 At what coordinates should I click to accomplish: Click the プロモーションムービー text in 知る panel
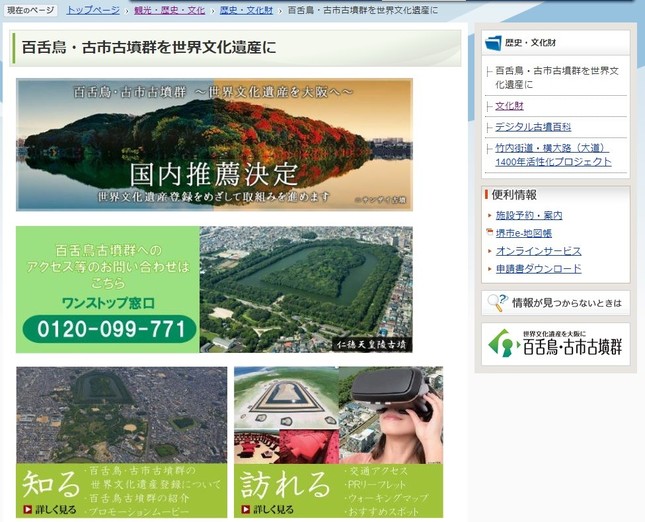pos(139,512)
